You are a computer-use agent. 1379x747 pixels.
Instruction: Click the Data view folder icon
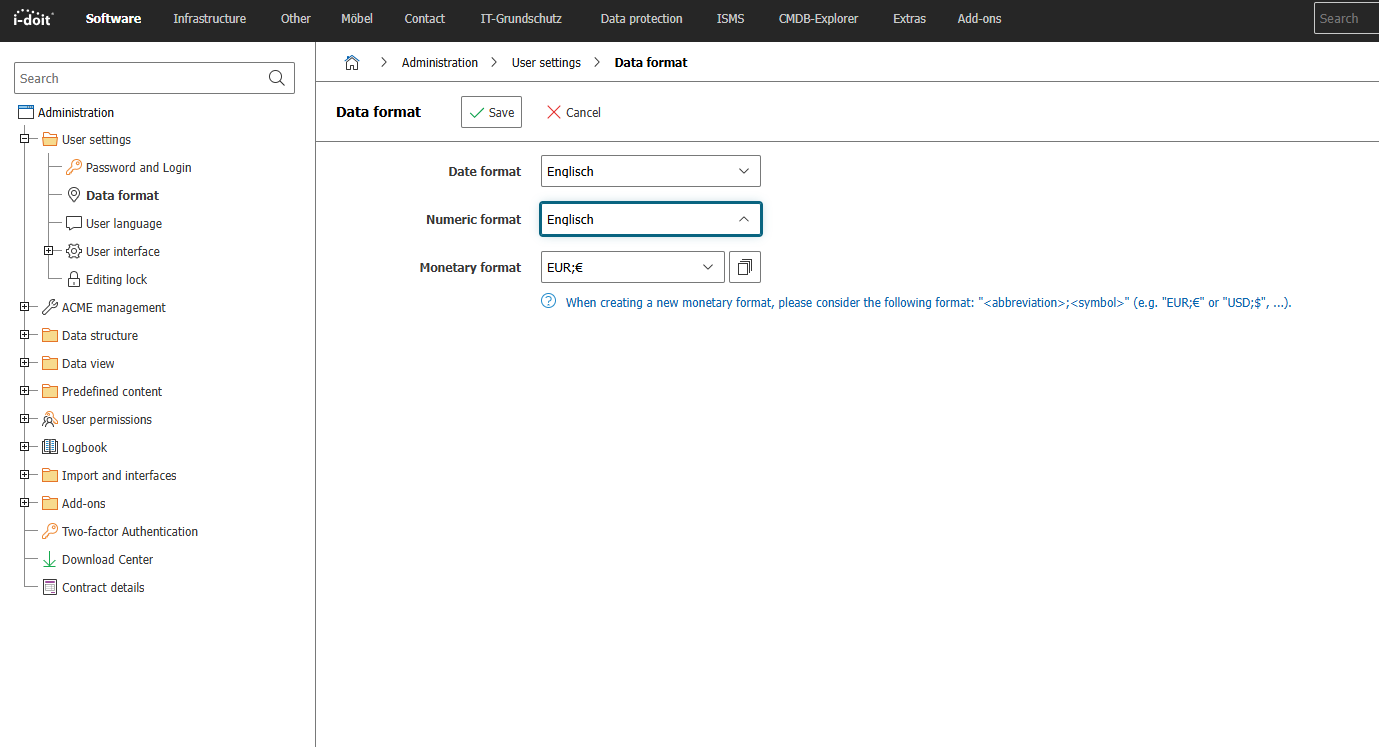pos(50,364)
